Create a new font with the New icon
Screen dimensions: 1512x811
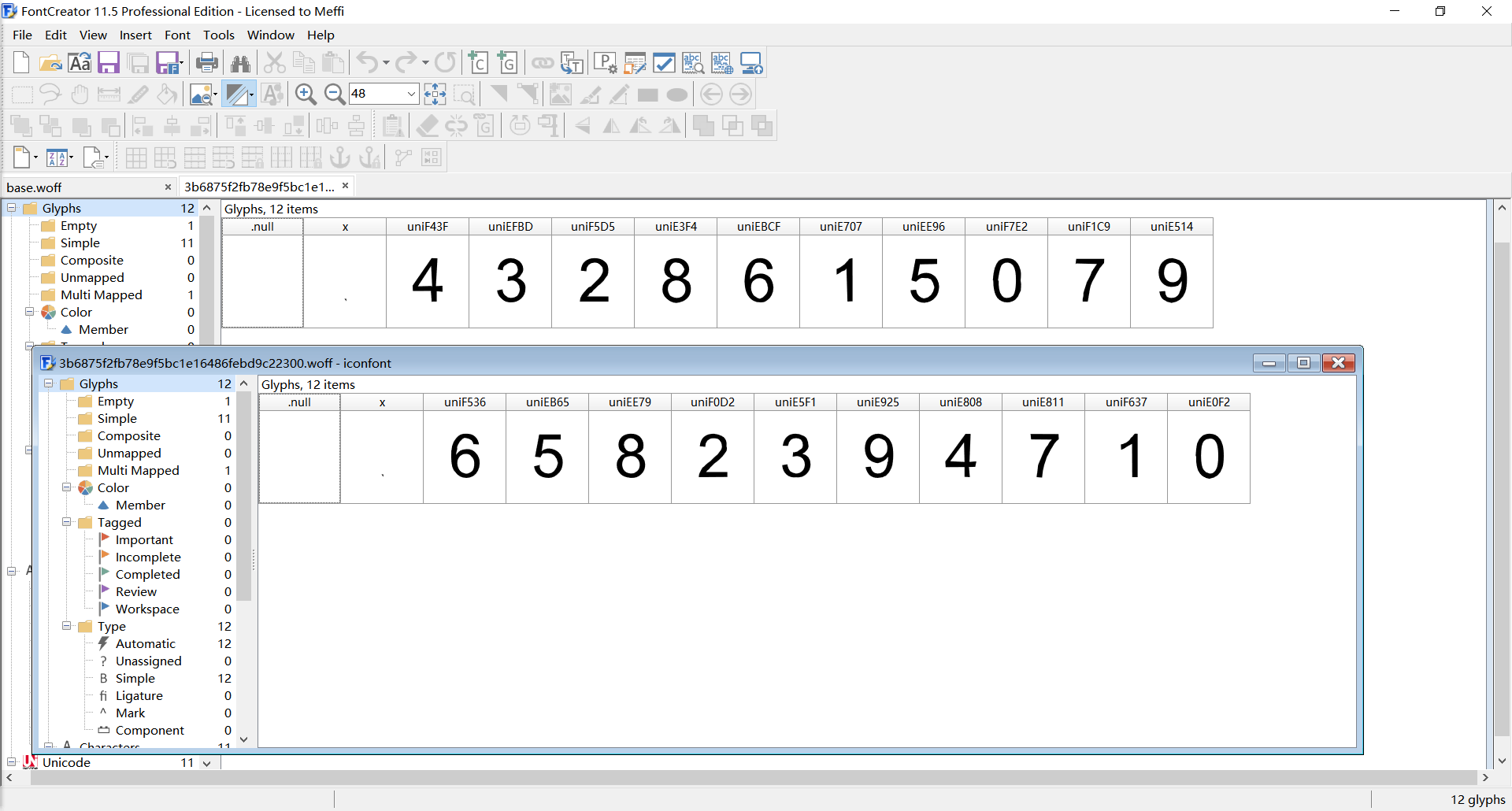point(21,62)
